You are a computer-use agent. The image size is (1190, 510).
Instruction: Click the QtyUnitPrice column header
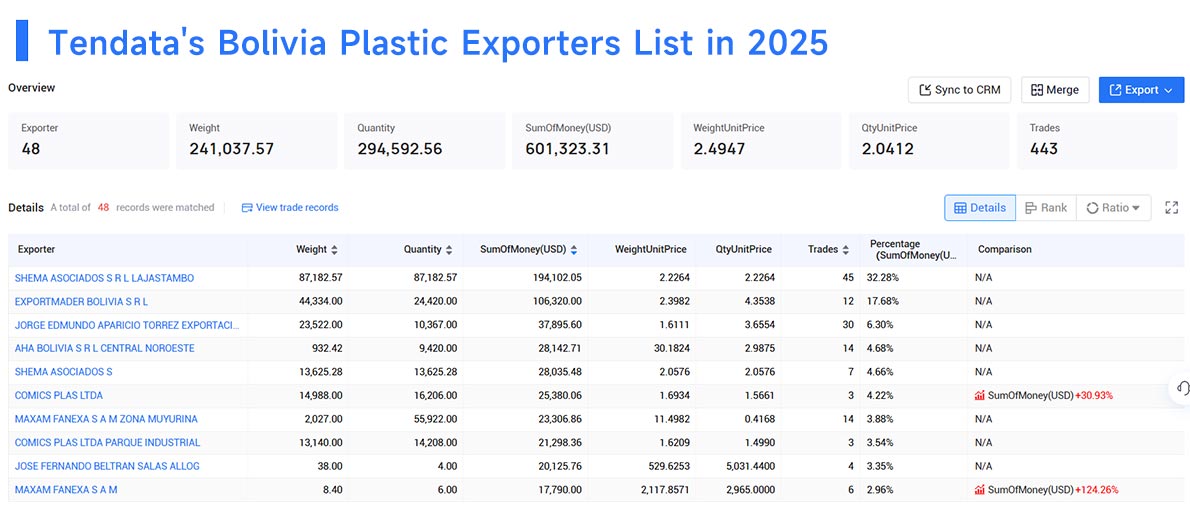click(x=744, y=250)
